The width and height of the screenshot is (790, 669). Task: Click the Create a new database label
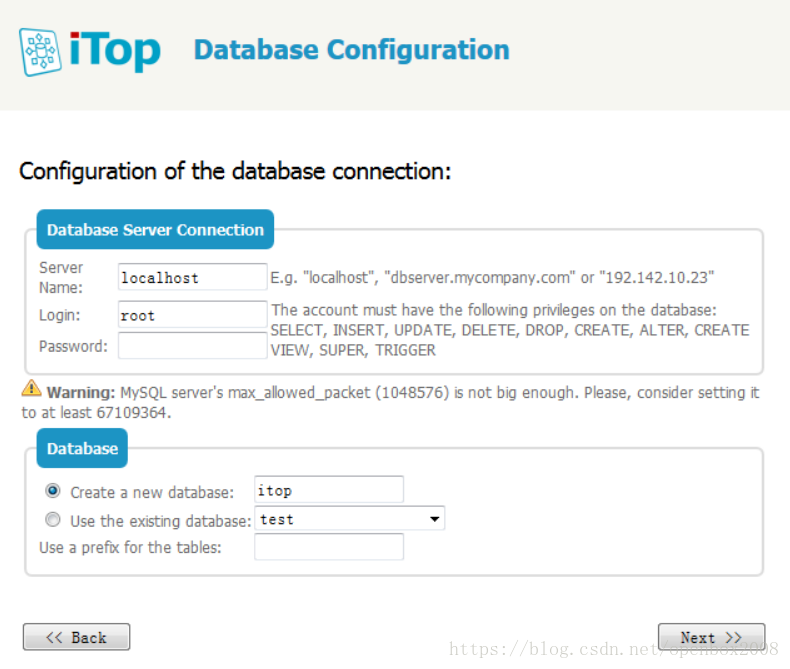152,492
